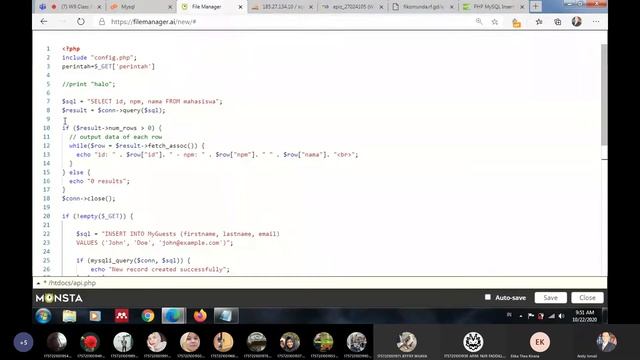Show more participants with +5 badge
The width and height of the screenshot is (640, 360).
point(23,342)
